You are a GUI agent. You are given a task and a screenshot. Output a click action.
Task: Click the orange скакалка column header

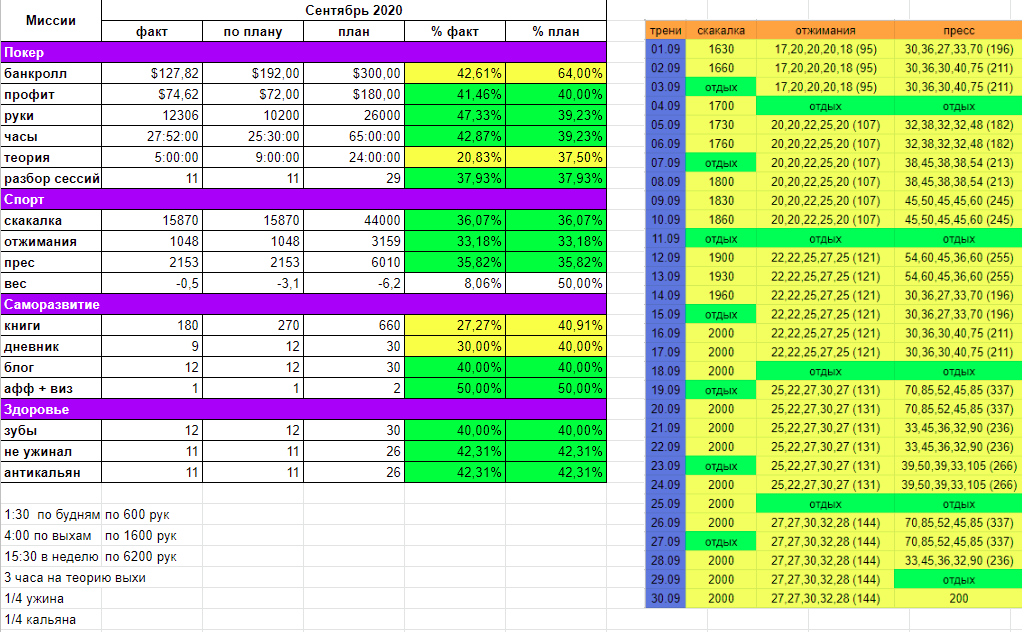(x=721, y=30)
